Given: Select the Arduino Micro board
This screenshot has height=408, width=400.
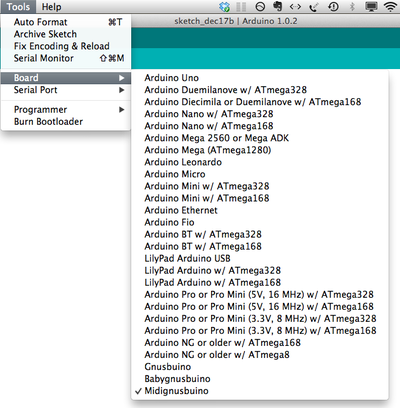Looking at the screenshot, I should pyautogui.click(x=260, y=174).
